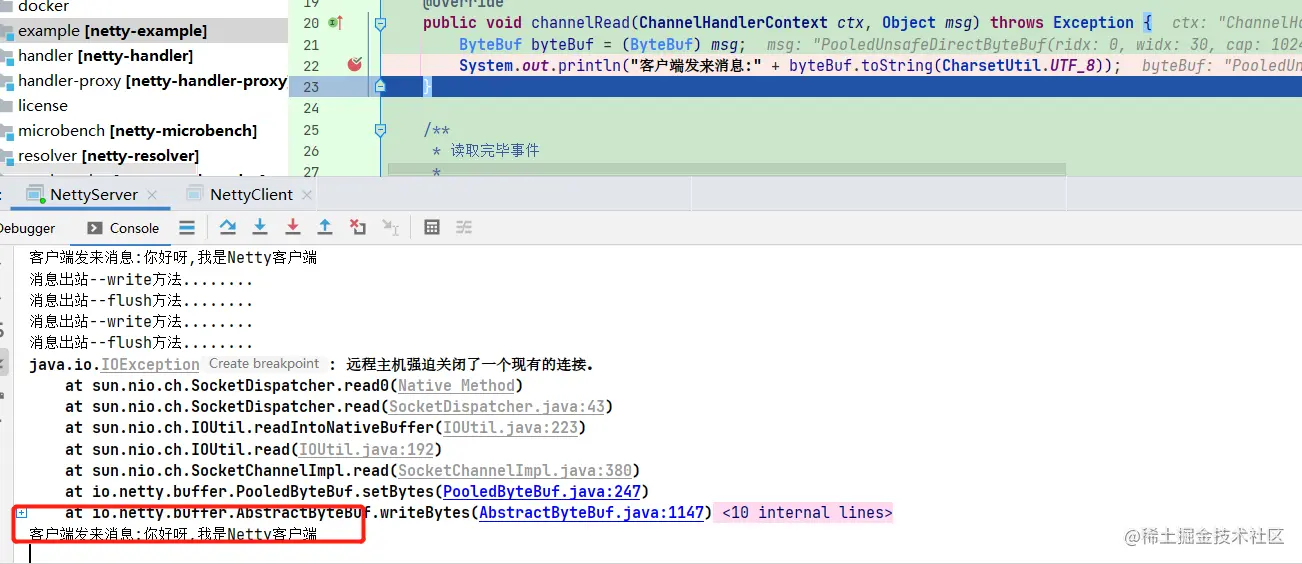Close the NettyServer tab

152,195
